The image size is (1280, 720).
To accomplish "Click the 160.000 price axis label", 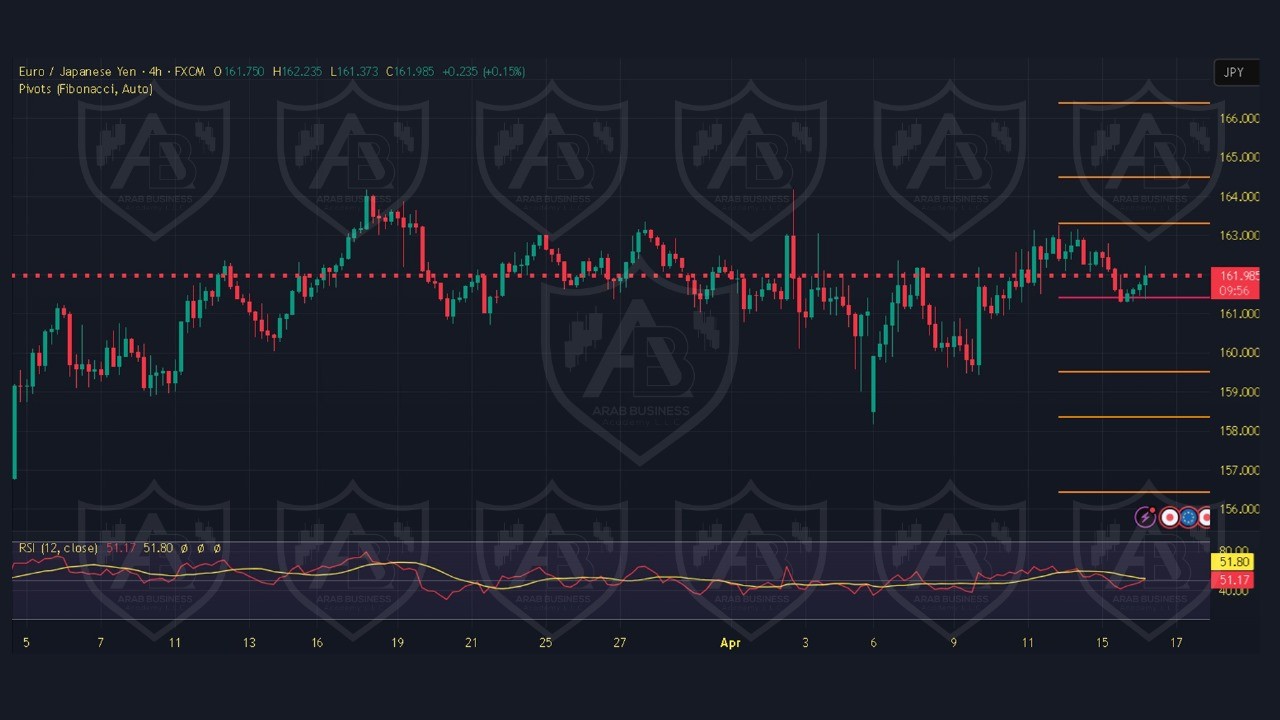I will coord(1239,352).
